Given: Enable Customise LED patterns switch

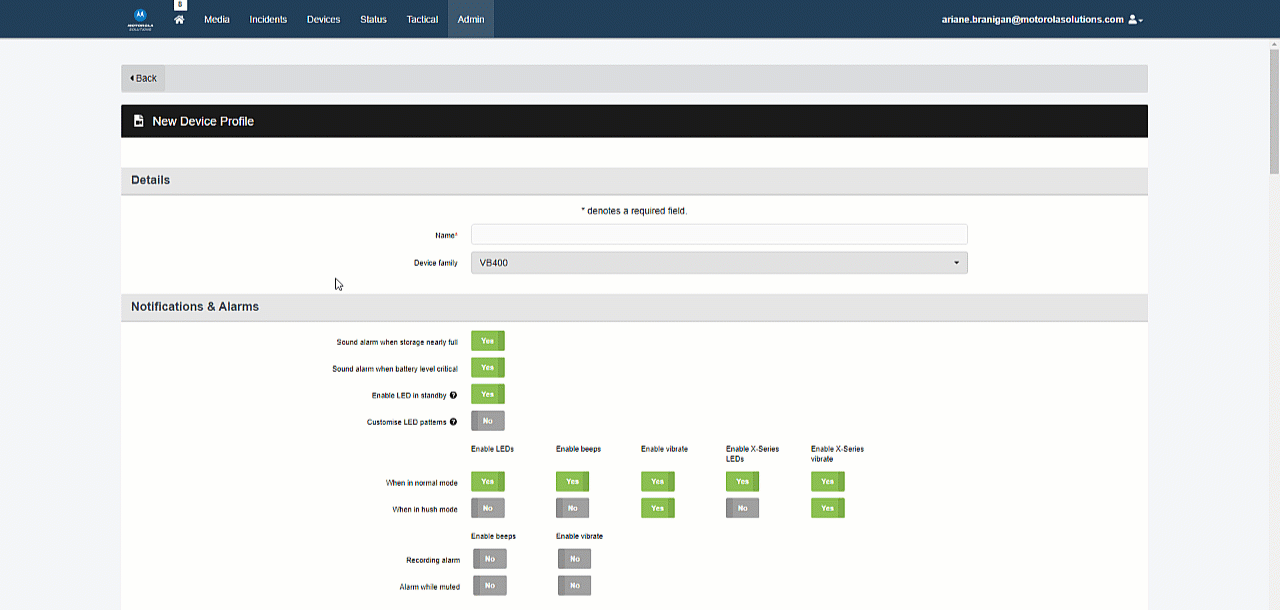Looking at the screenshot, I should (488, 421).
